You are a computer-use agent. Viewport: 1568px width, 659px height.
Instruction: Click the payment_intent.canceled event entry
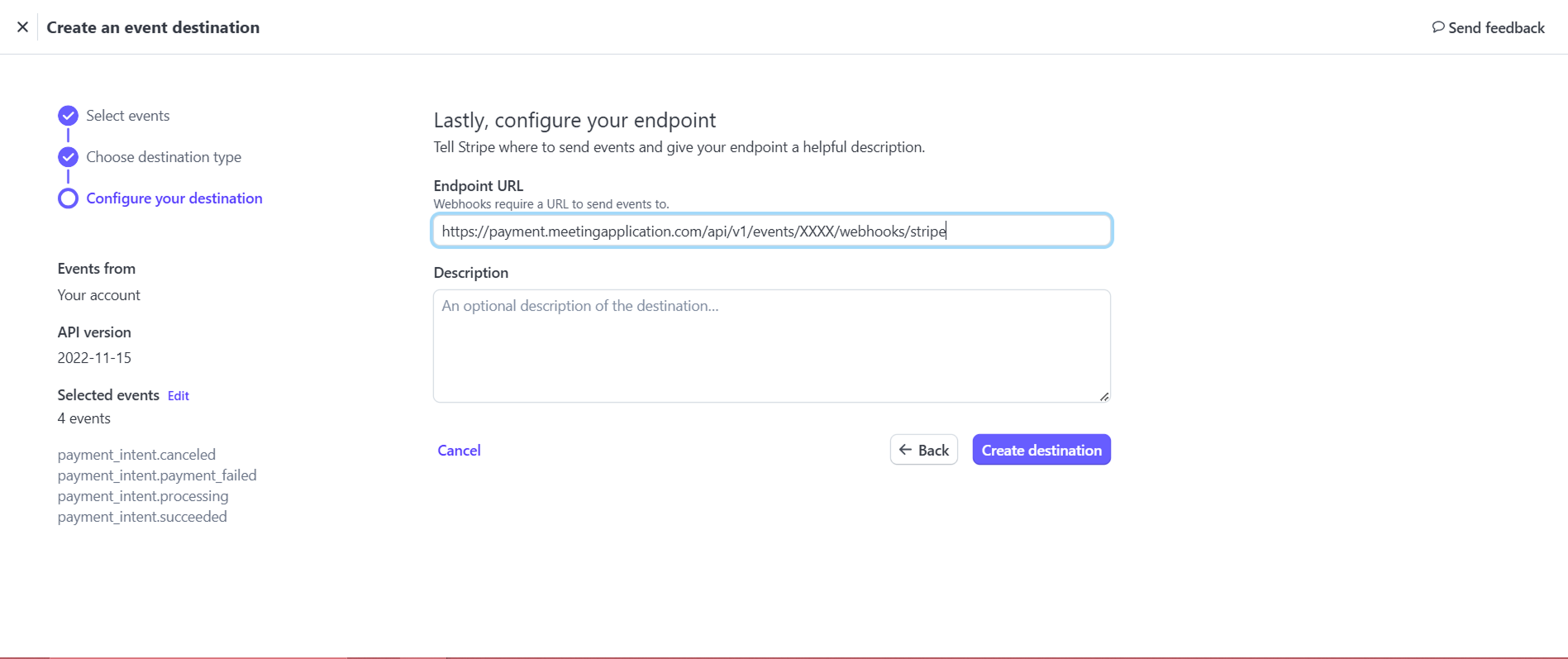click(x=136, y=455)
